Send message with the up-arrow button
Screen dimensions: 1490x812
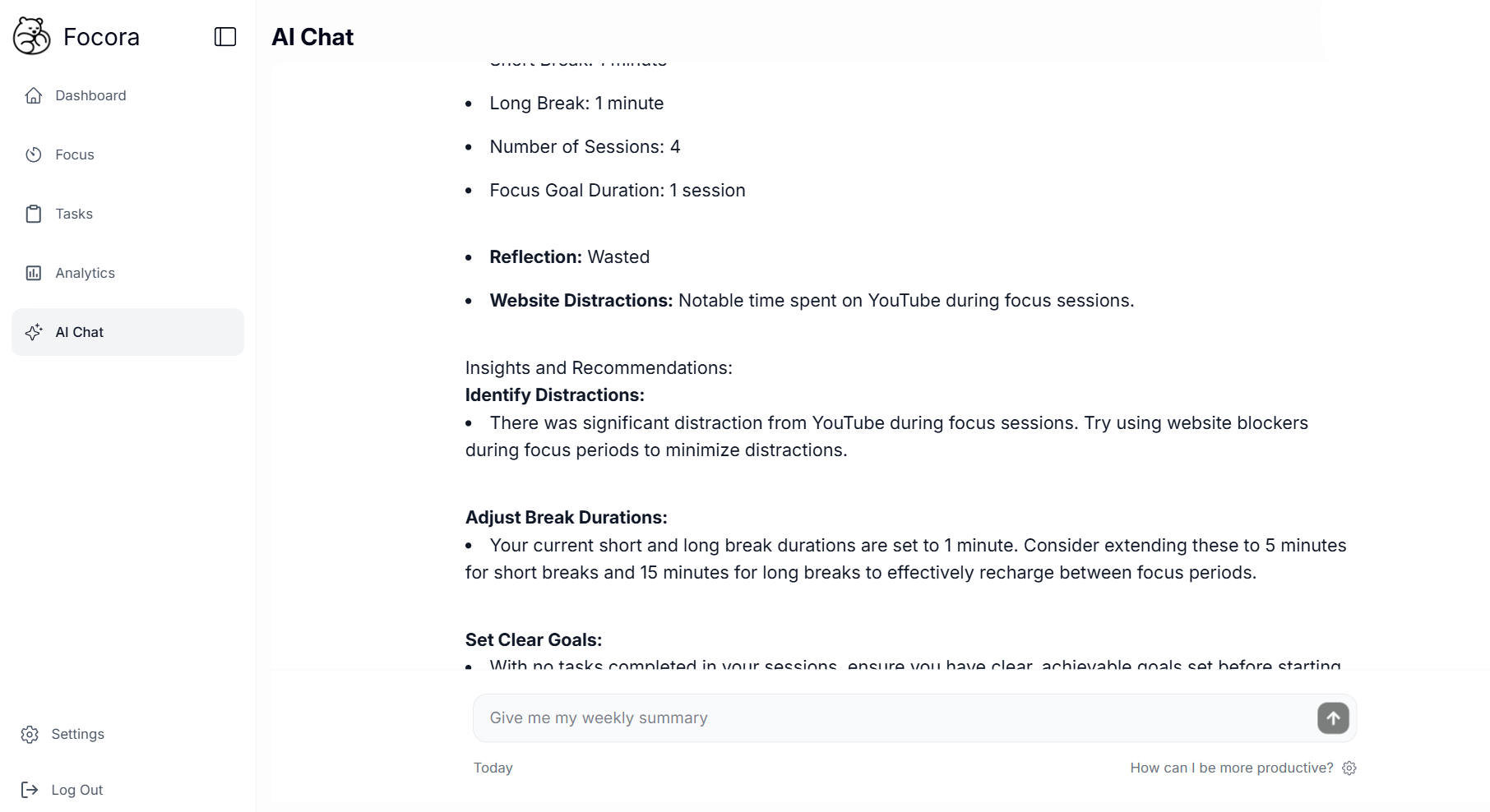(x=1333, y=717)
